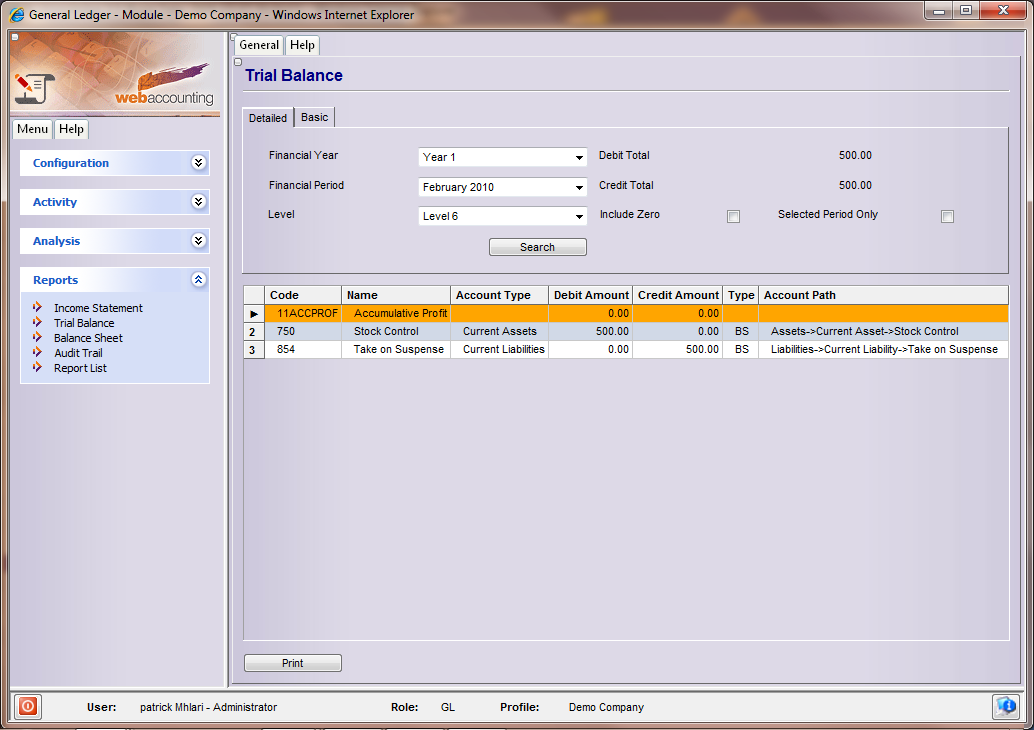
Task: Expand the Configuration section
Action: click(198, 163)
